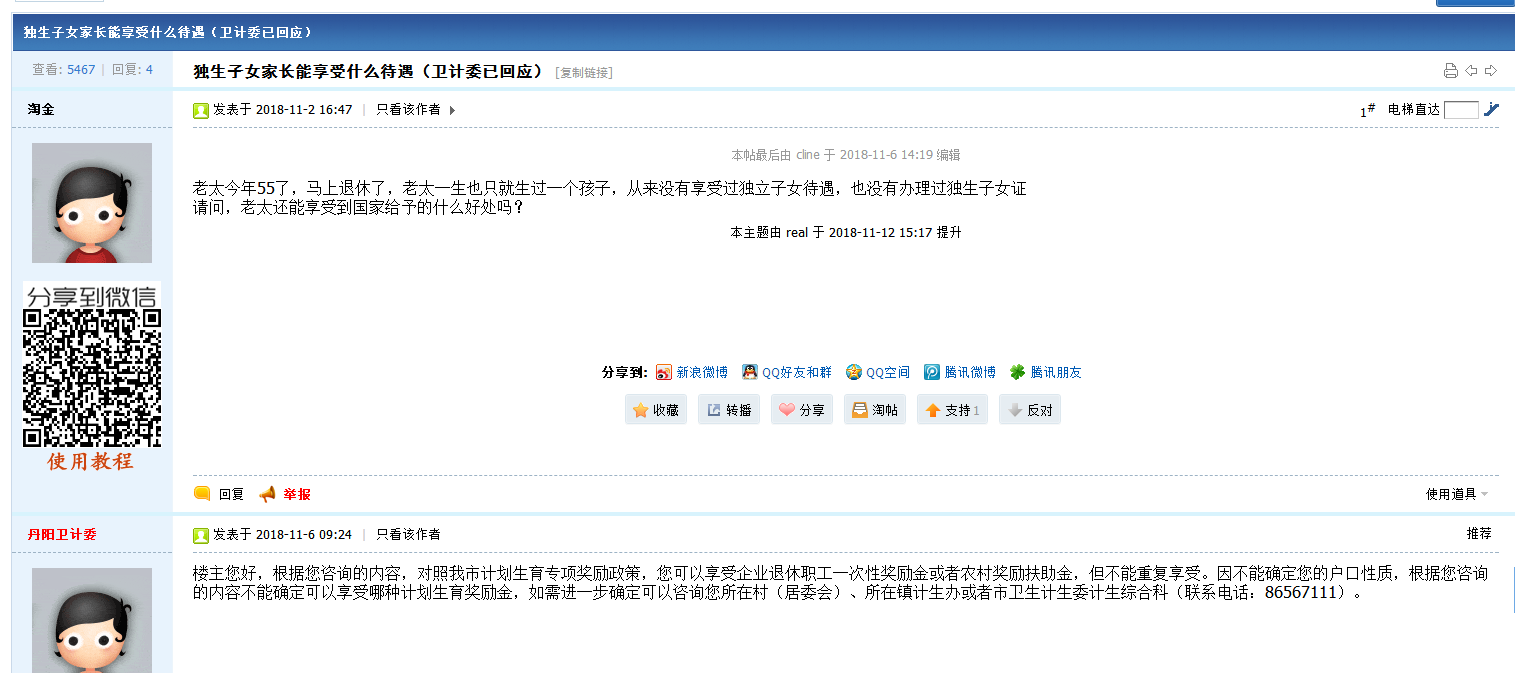Screen dimensions: 1515x673
Task: Click user real in the 提升 notice
Action: (x=797, y=232)
